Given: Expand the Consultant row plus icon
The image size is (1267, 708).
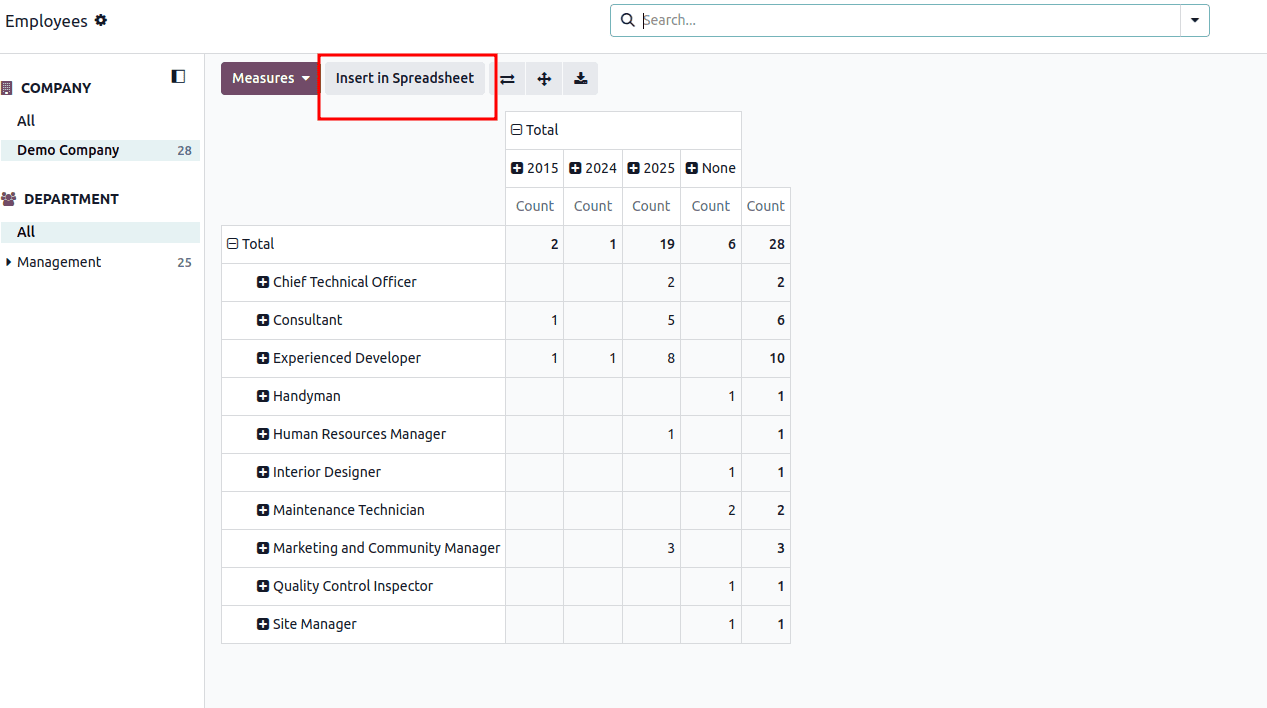Looking at the screenshot, I should 263,320.
